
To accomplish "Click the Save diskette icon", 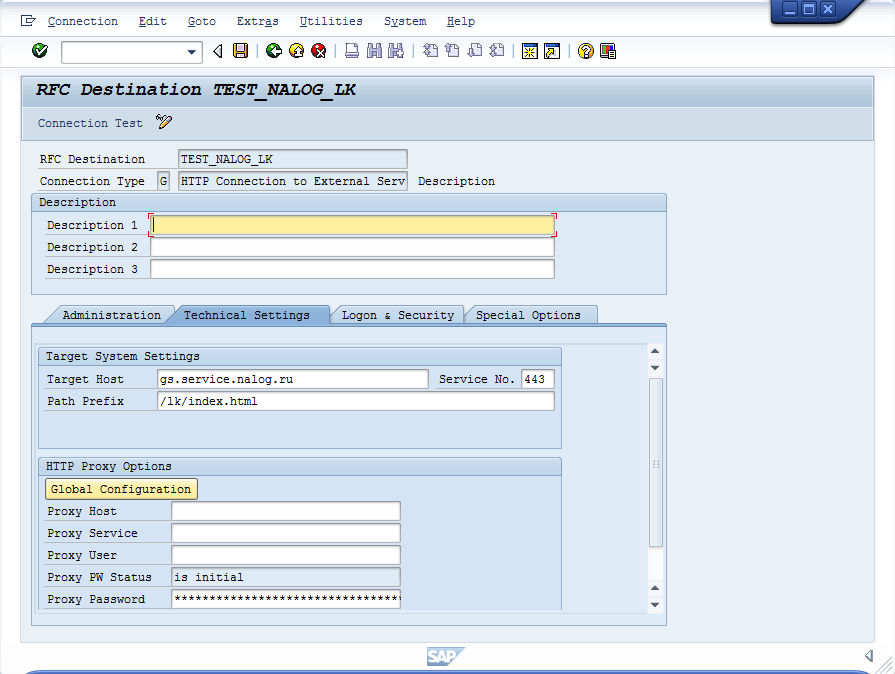I will (x=241, y=51).
